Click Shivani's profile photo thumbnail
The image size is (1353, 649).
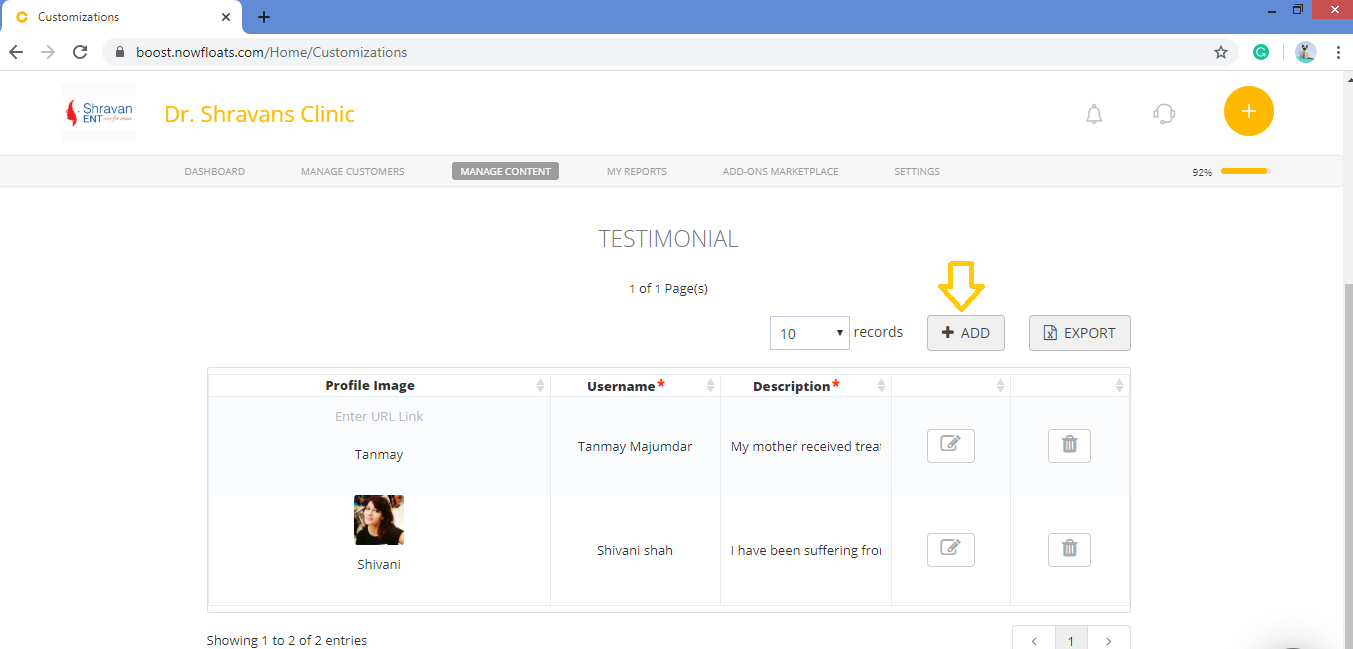point(379,520)
